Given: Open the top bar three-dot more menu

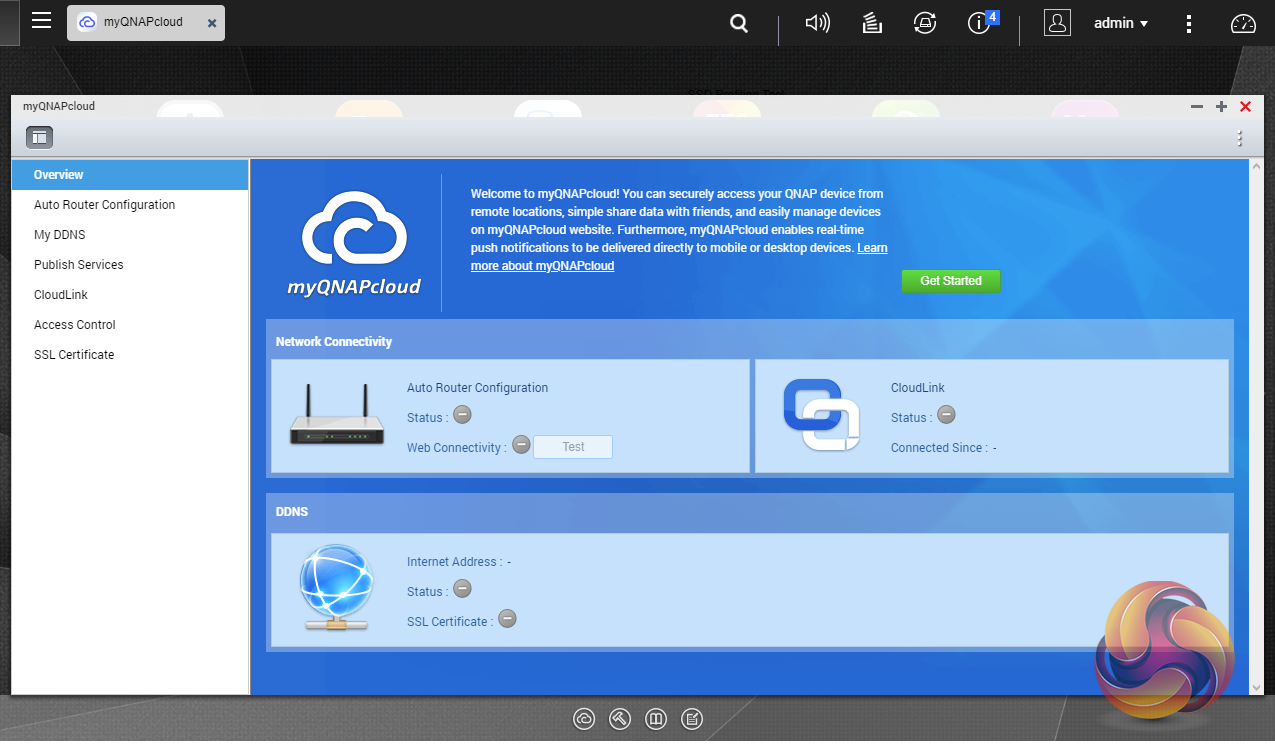Looking at the screenshot, I should [1189, 23].
